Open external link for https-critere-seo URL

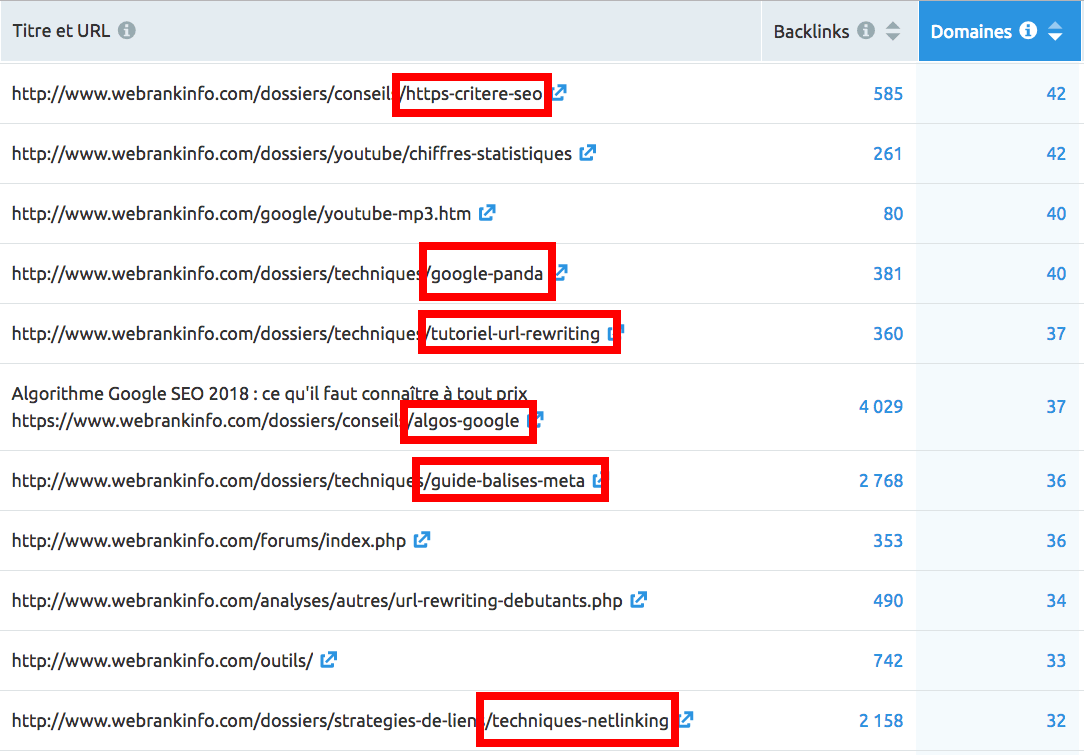(x=559, y=93)
